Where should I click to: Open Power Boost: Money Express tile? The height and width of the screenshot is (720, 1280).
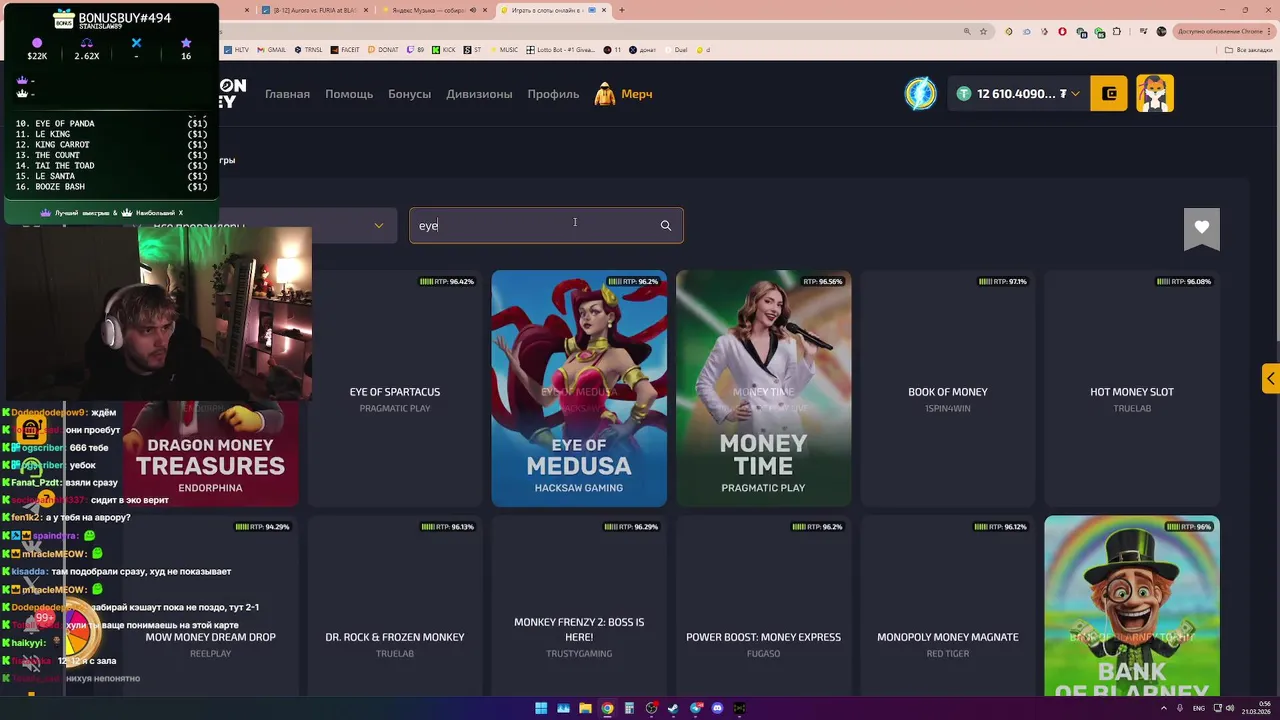pyautogui.click(x=763, y=606)
